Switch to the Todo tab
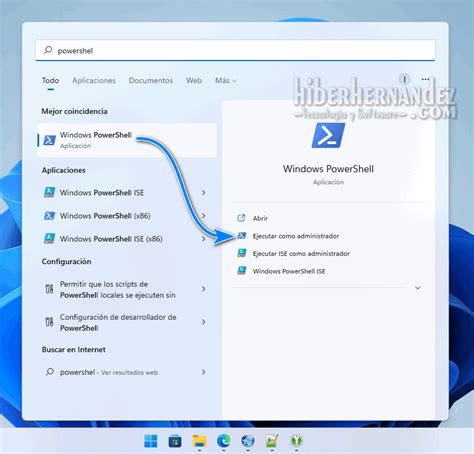The height and width of the screenshot is (454, 474). click(x=50, y=80)
